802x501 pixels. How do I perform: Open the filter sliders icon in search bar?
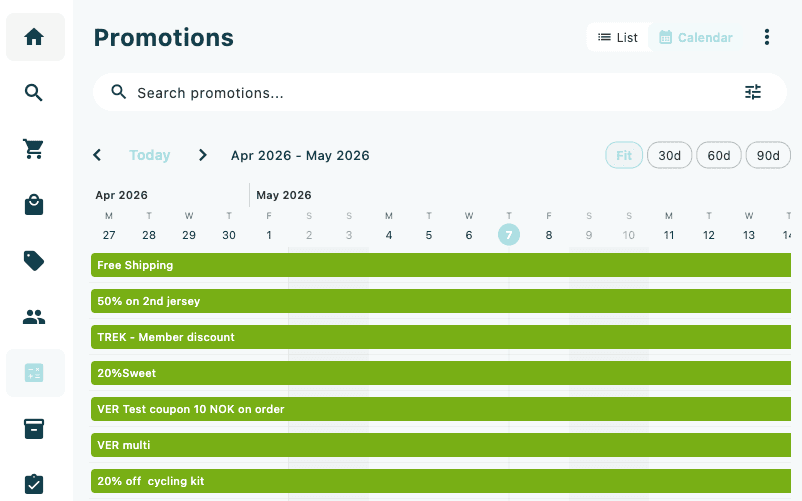(753, 92)
